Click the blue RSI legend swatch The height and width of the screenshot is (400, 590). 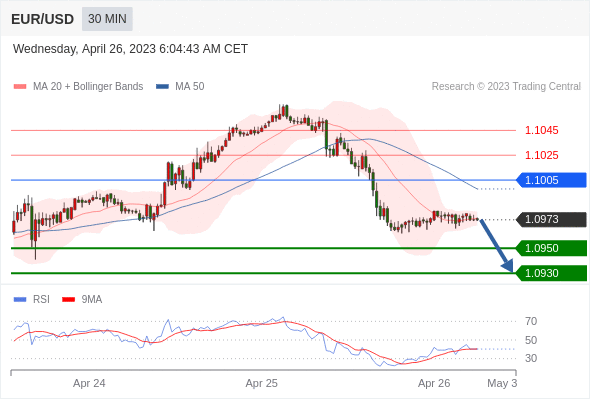tap(20, 300)
